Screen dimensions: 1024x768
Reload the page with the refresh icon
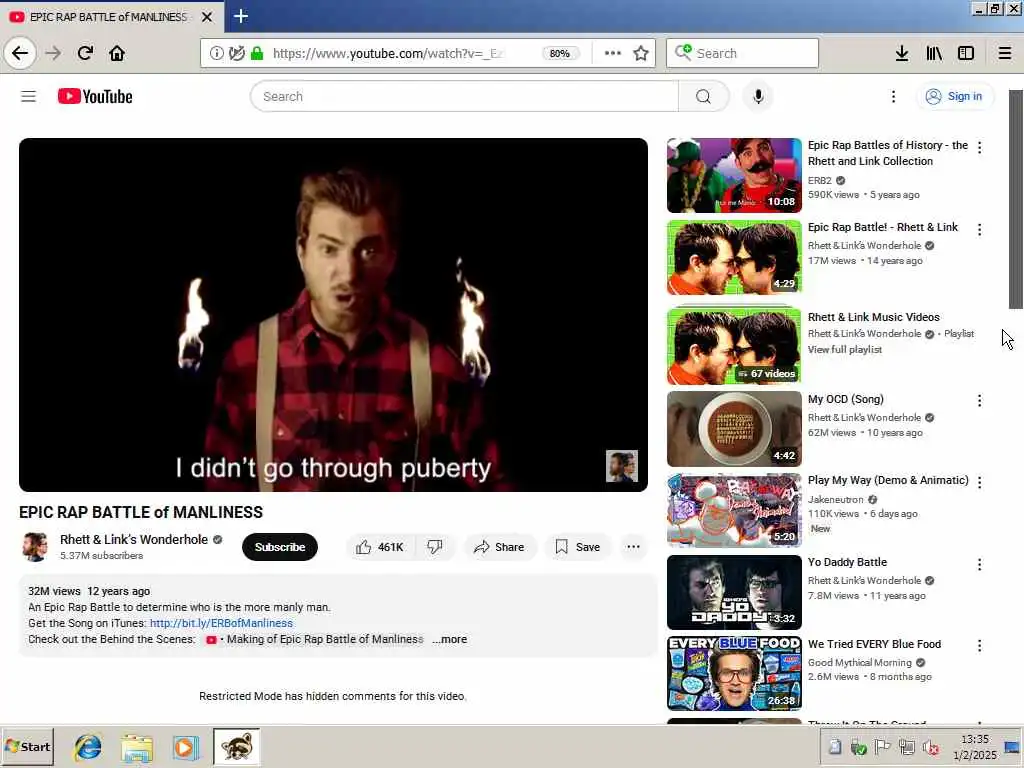tap(85, 53)
